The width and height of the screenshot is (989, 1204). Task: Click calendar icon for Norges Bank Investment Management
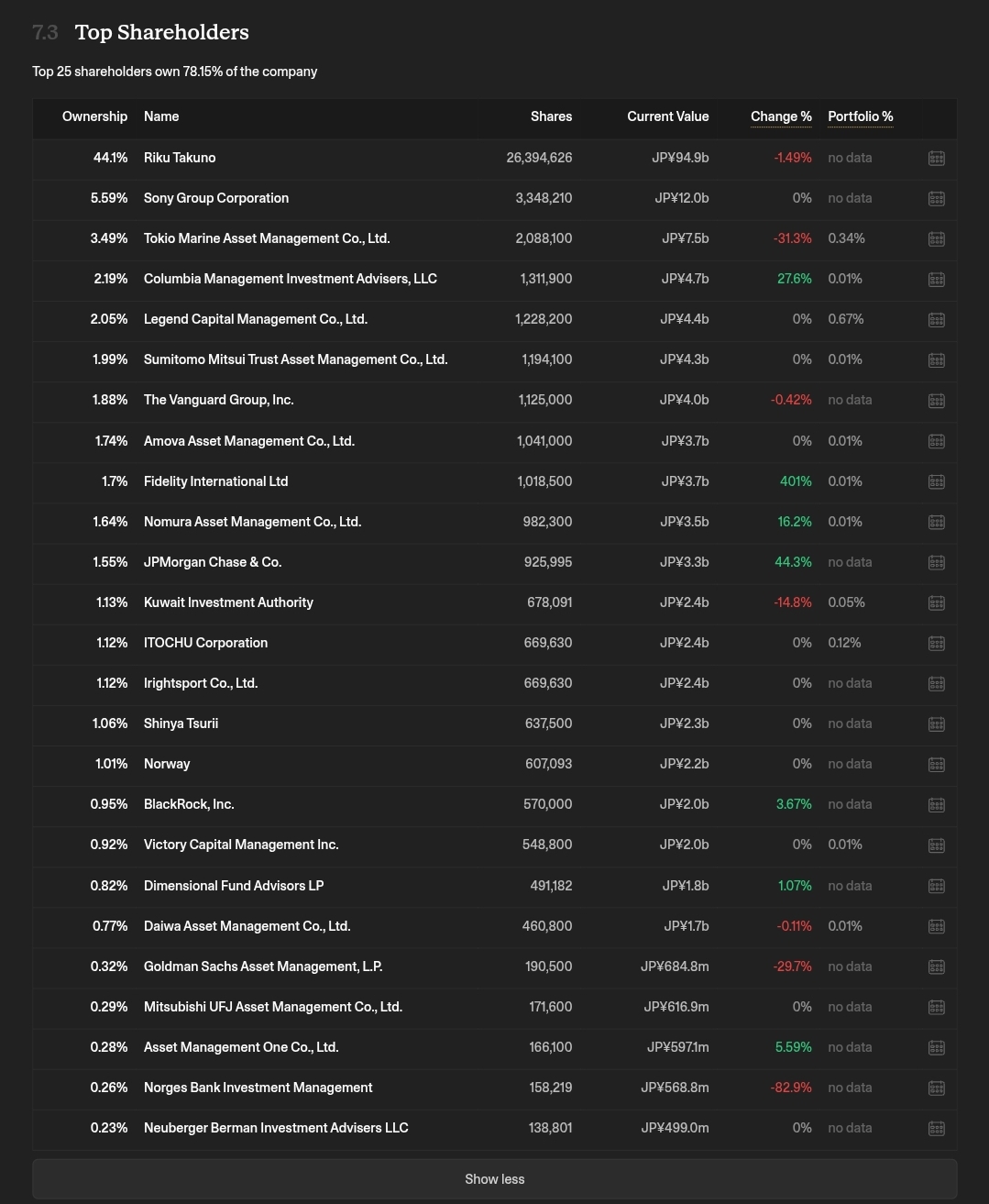coord(936,1088)
